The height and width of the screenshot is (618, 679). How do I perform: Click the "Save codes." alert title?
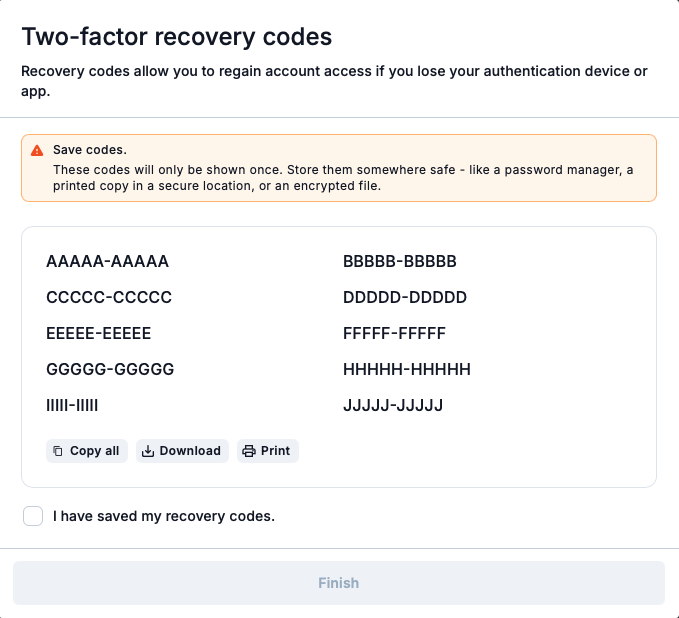pyautogui.click(x=90, y=149)
